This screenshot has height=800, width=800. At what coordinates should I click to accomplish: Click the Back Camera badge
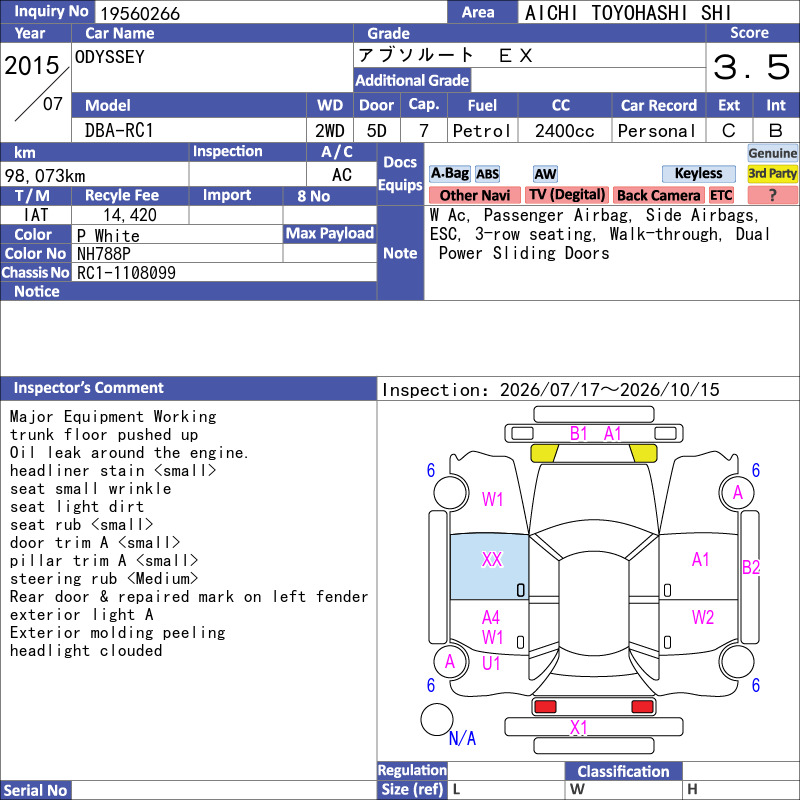(658, 195)
